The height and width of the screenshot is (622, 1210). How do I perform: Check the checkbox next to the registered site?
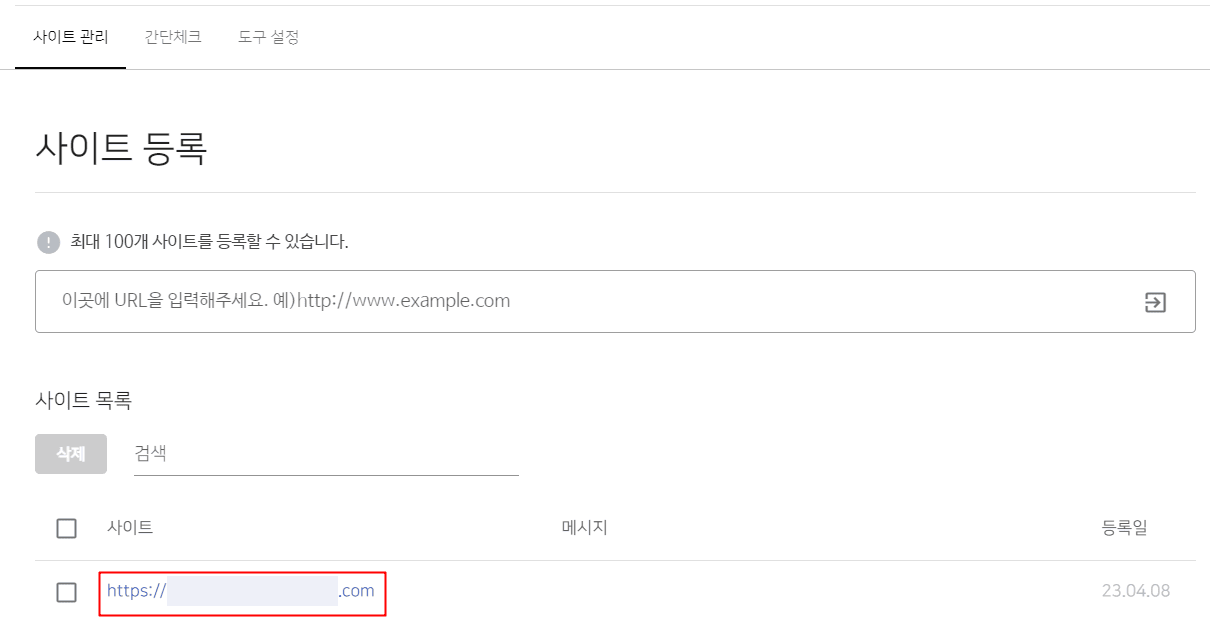(x=66, y=591)
